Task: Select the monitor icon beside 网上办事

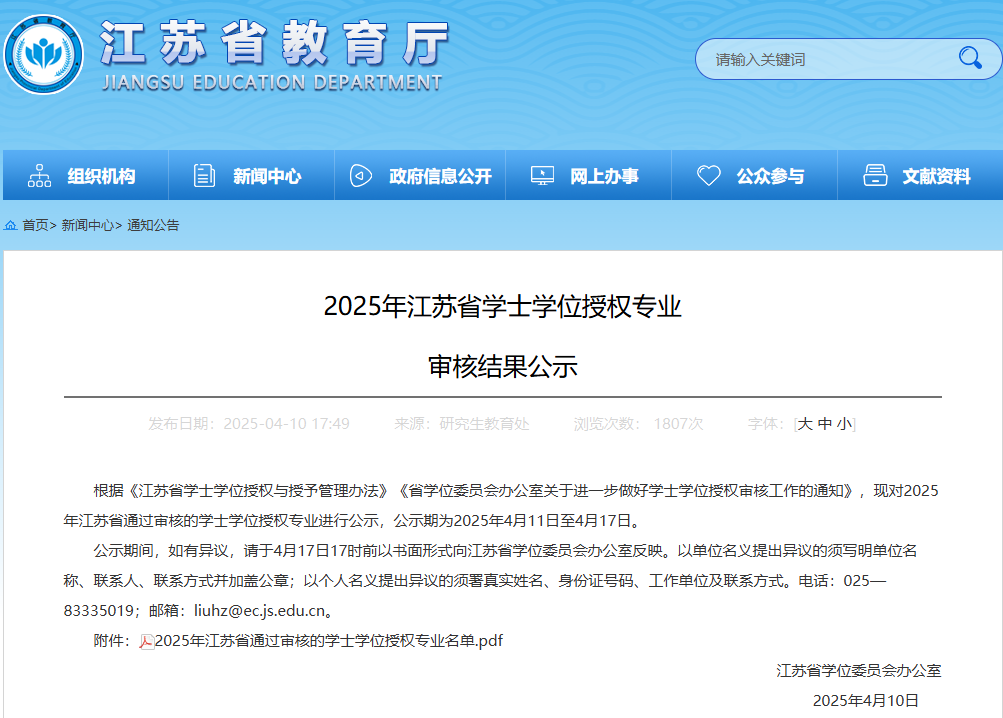Action: (x=541, y=174)
